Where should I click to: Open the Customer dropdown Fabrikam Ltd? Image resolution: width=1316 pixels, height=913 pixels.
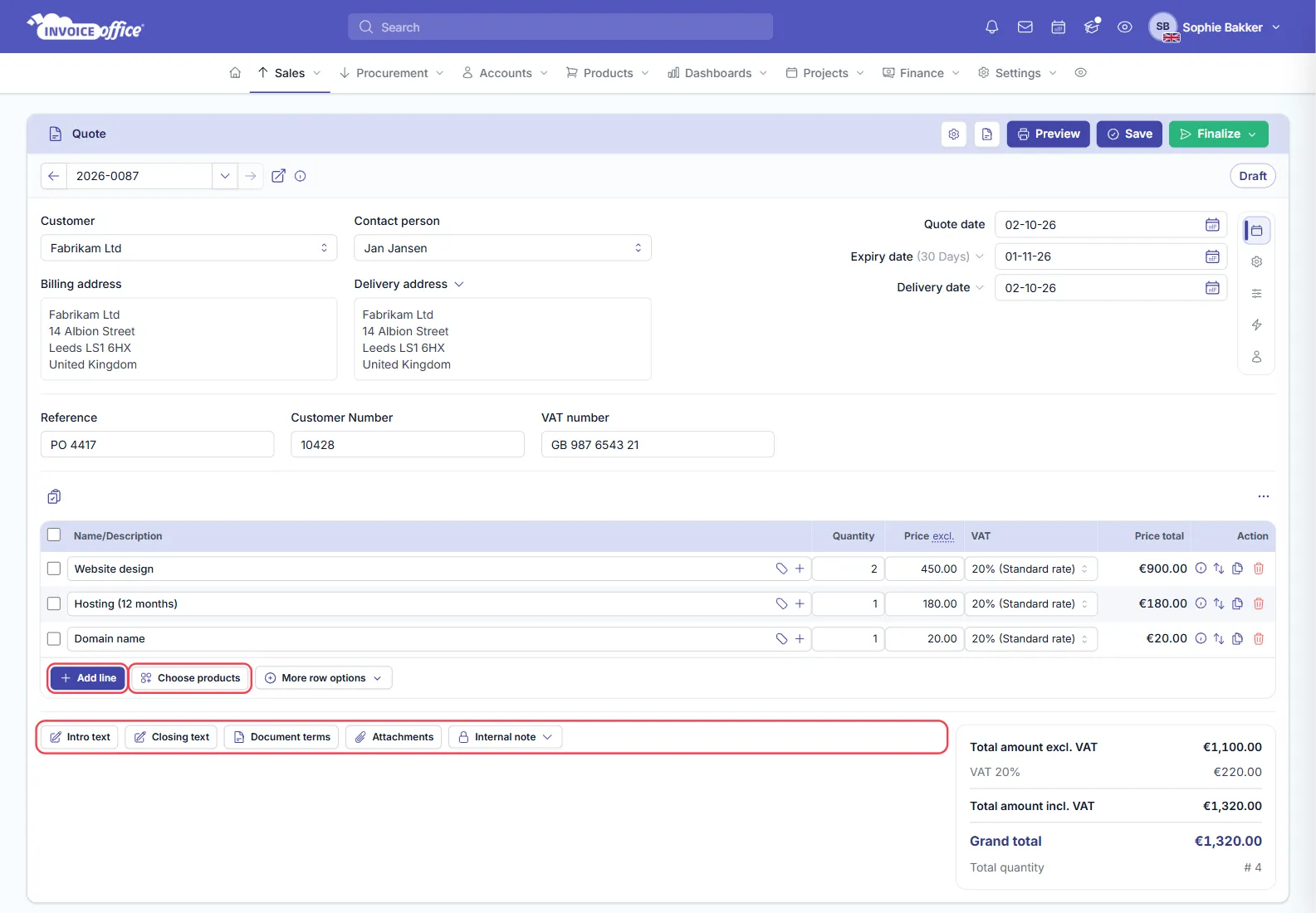coord(188,248)
